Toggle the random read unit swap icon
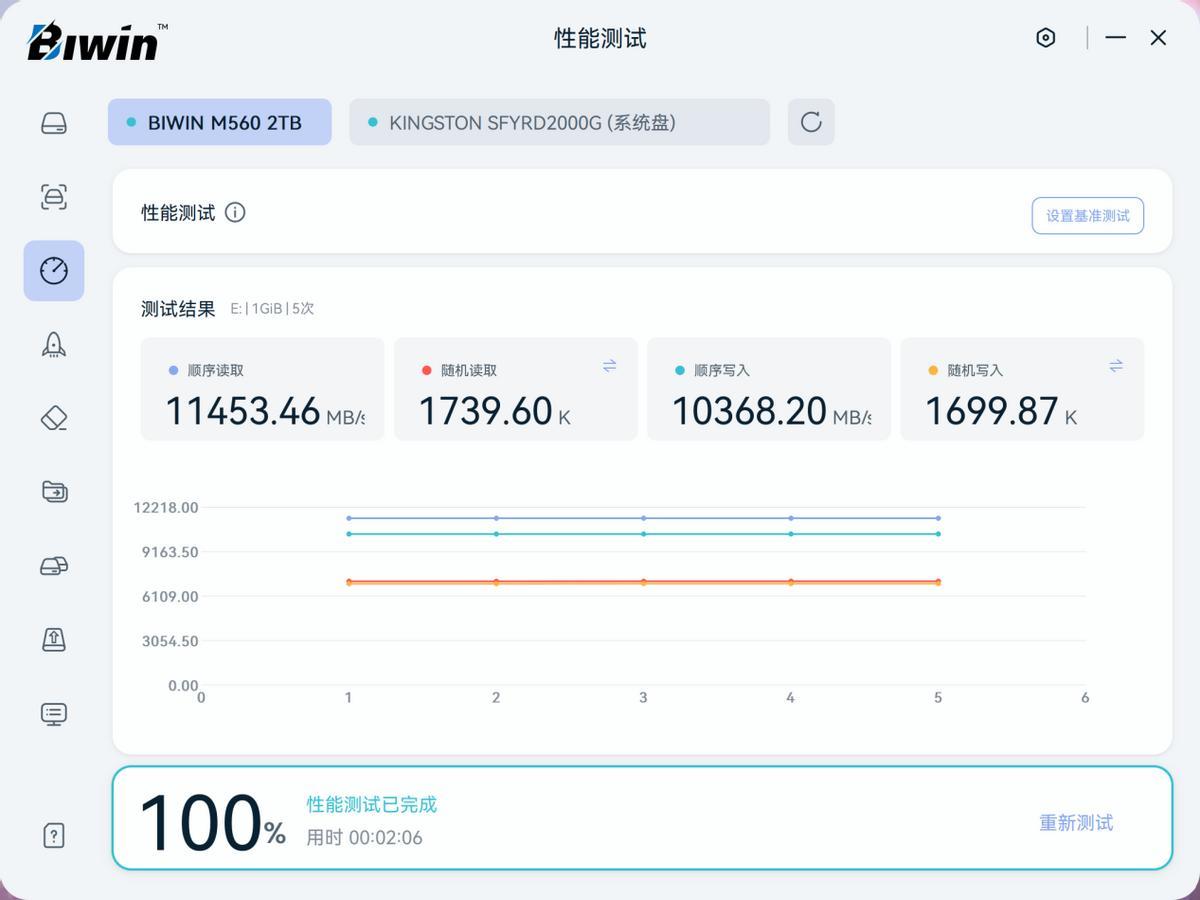 click(610, 366)
